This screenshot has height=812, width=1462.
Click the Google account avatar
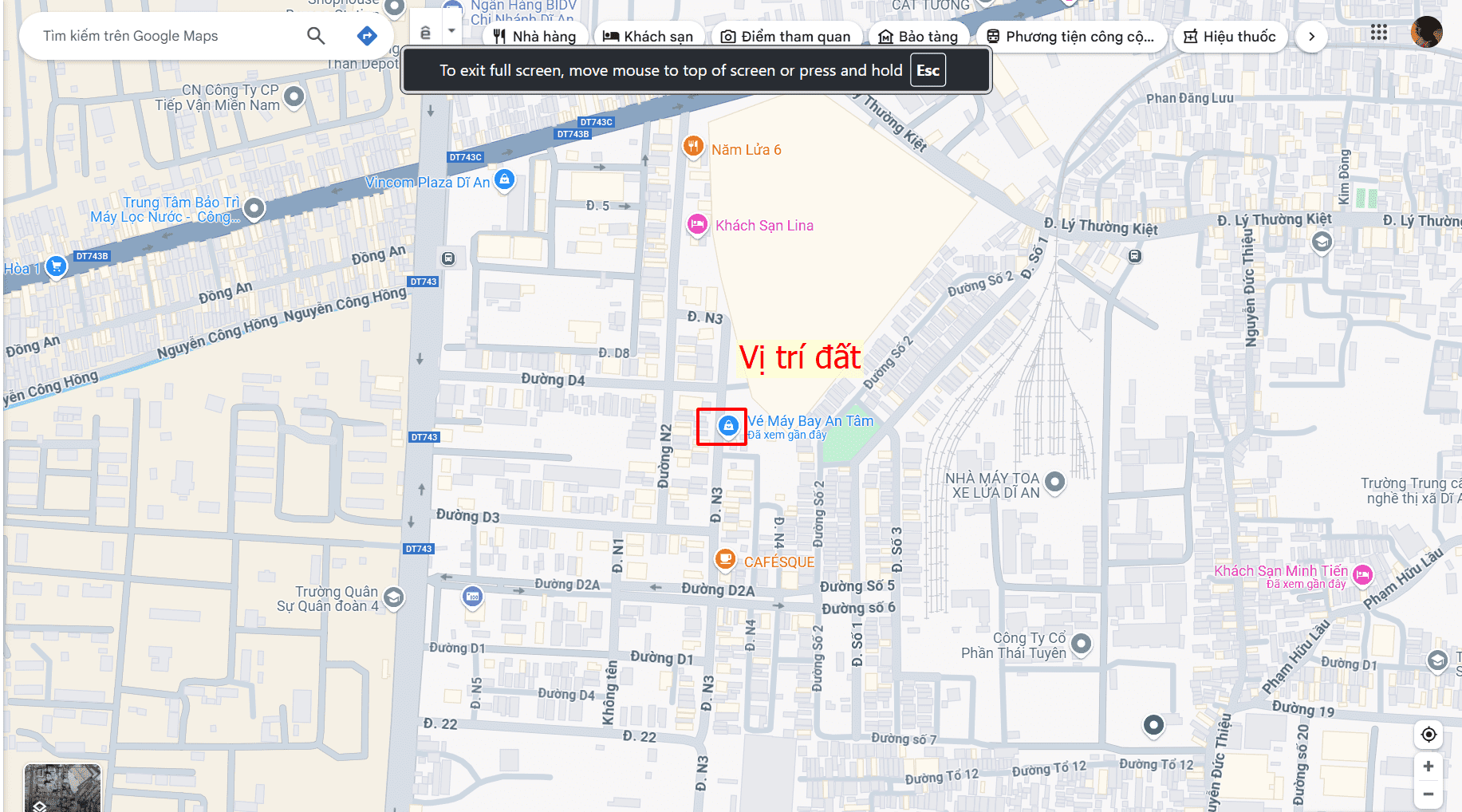point(1425,33)
